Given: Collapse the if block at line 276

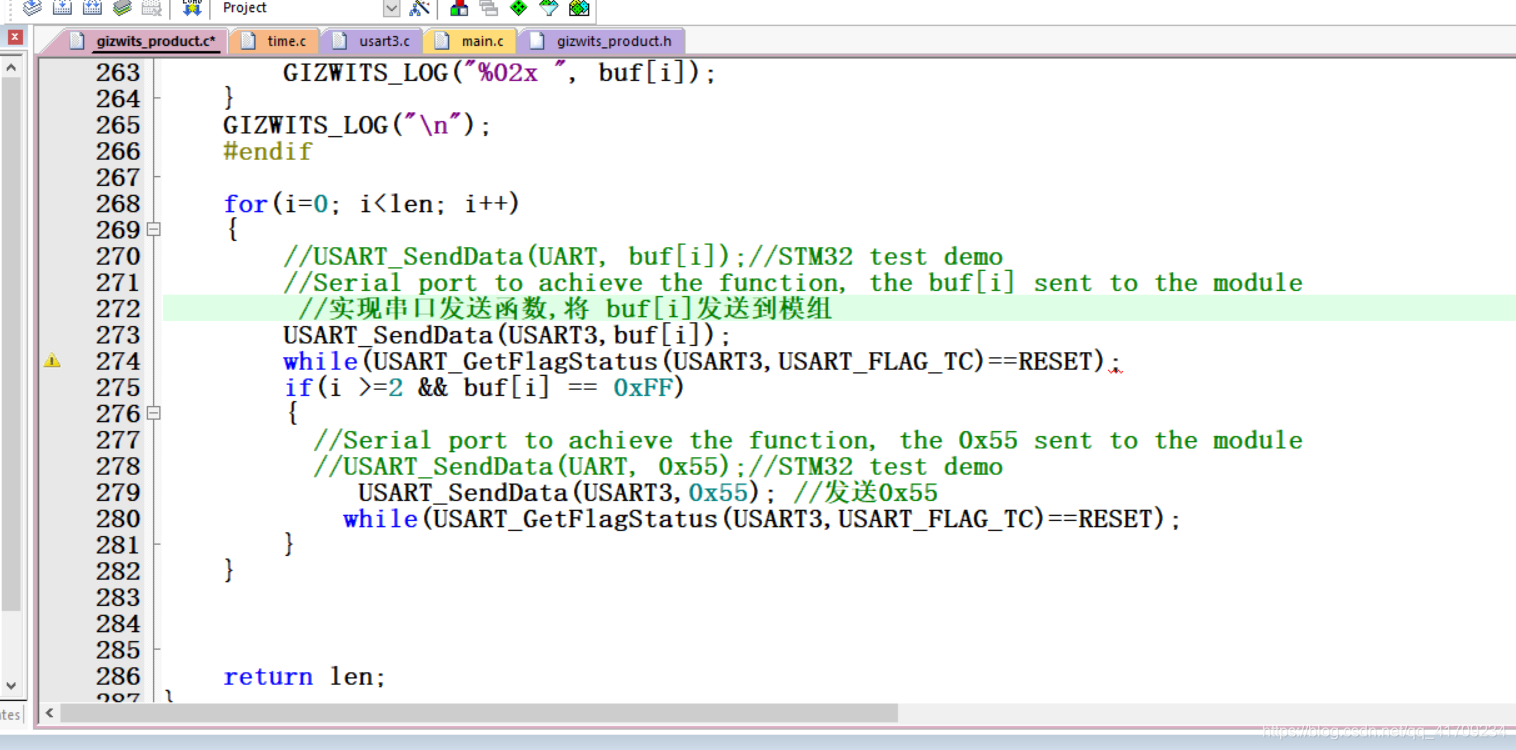Looking at the screenshot, I should pyautogui.click(x=154, y=413).
